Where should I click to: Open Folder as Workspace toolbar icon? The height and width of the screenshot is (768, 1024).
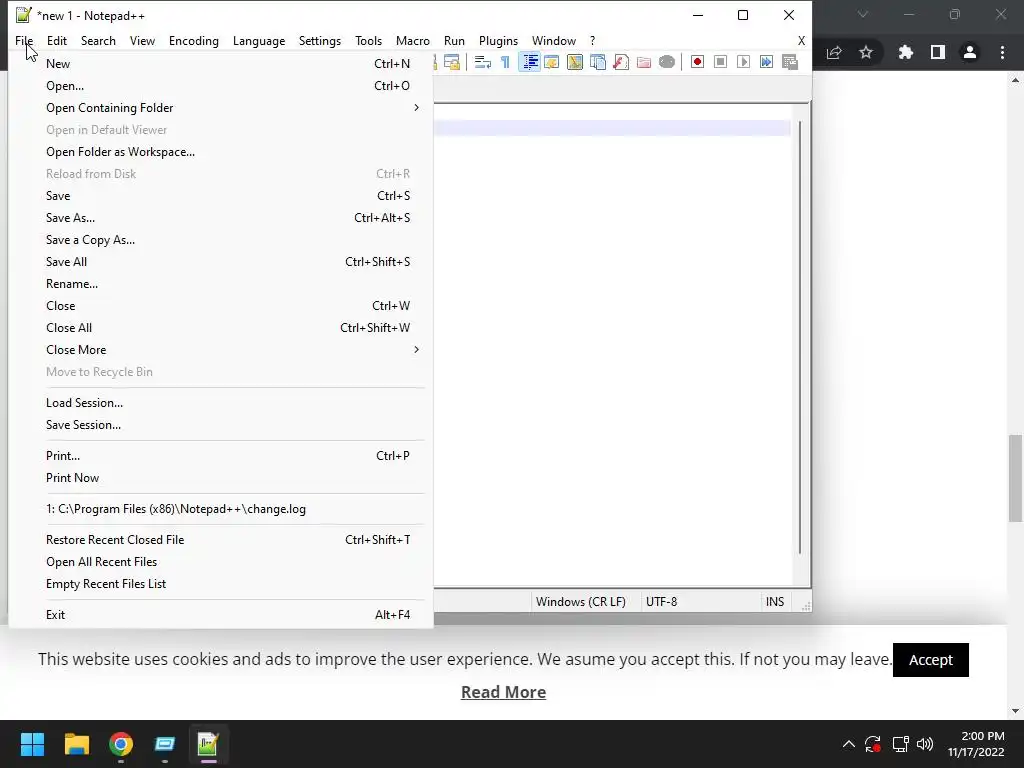(644, 62)
